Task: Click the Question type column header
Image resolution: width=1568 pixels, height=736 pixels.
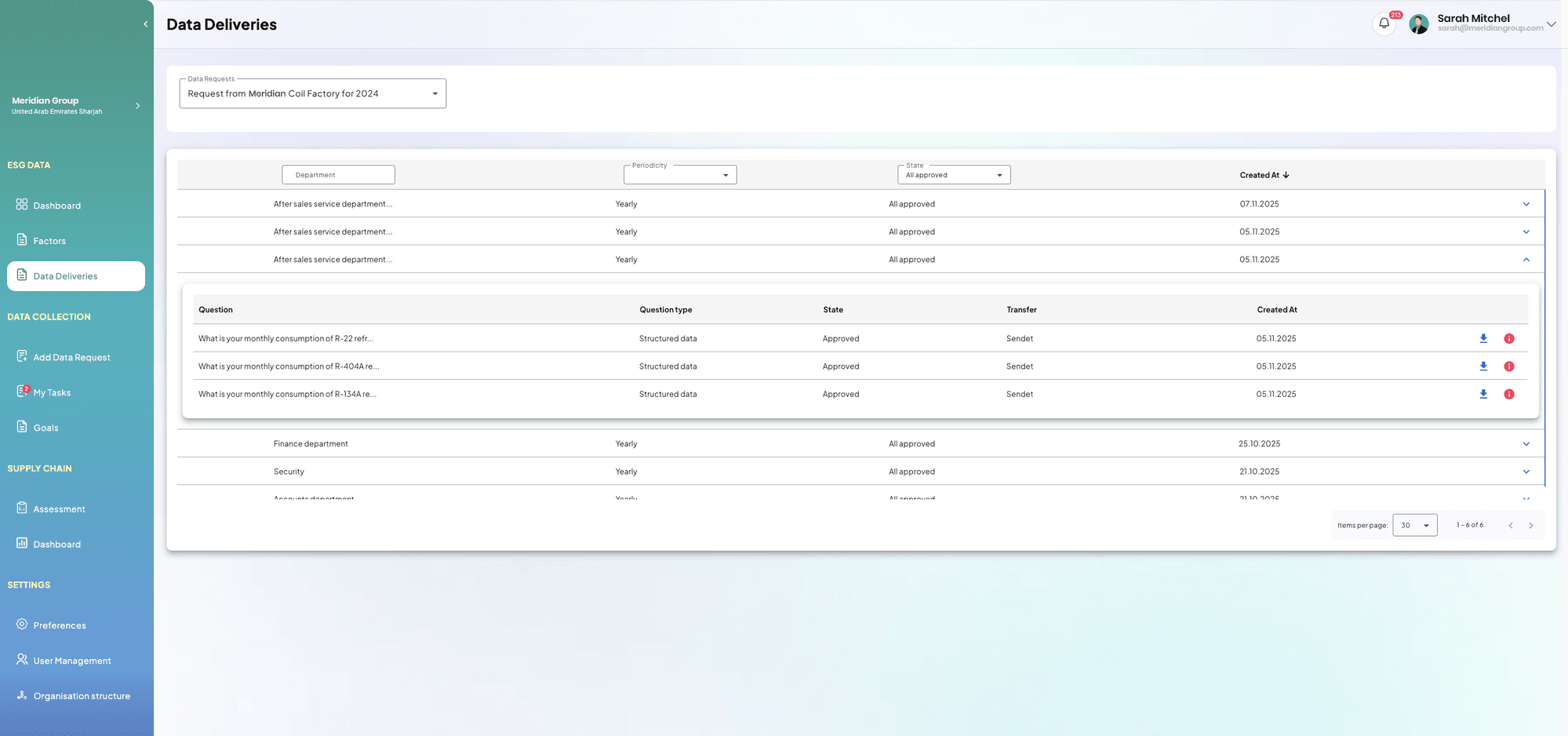Action: [666, 310]
